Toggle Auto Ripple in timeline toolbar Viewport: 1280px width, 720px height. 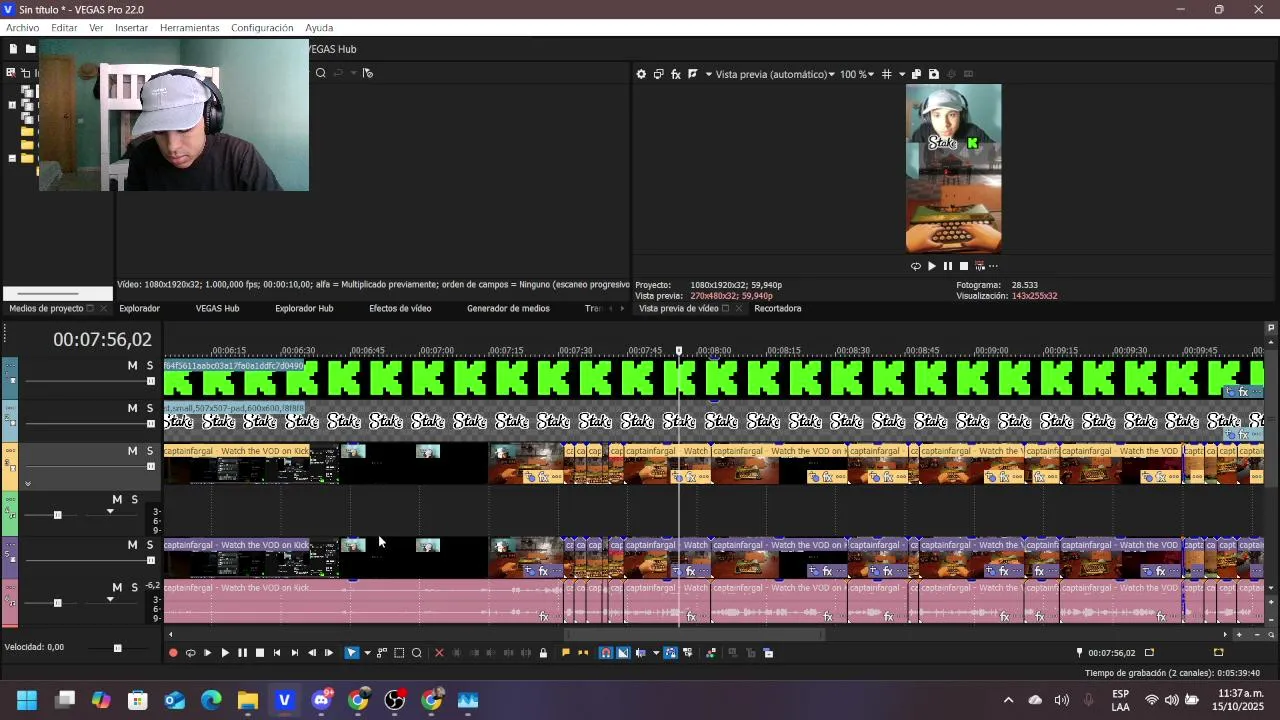(x=641, y=653)
